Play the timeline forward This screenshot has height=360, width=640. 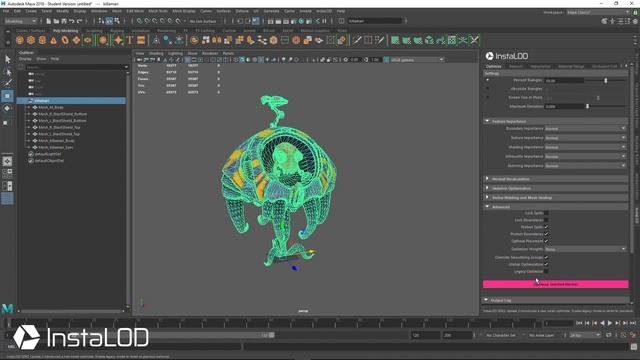(x=610, y=323)
